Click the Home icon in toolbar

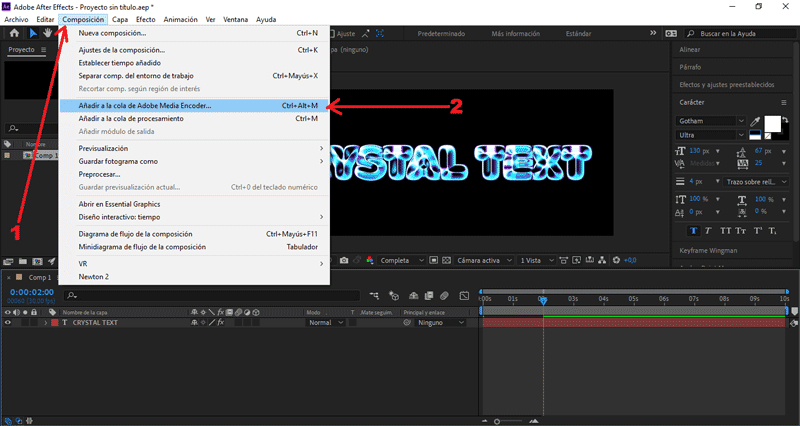(x=14, y=33)
